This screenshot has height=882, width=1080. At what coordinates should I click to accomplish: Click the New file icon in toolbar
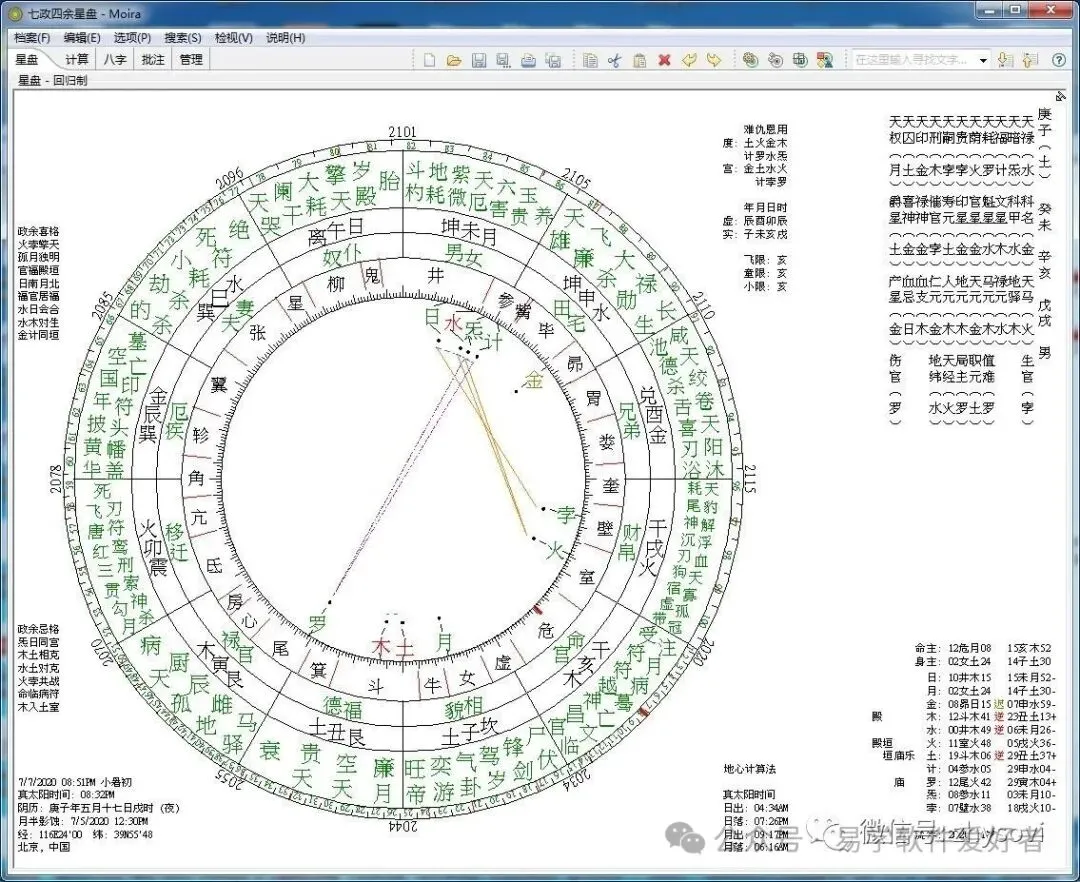429,60
